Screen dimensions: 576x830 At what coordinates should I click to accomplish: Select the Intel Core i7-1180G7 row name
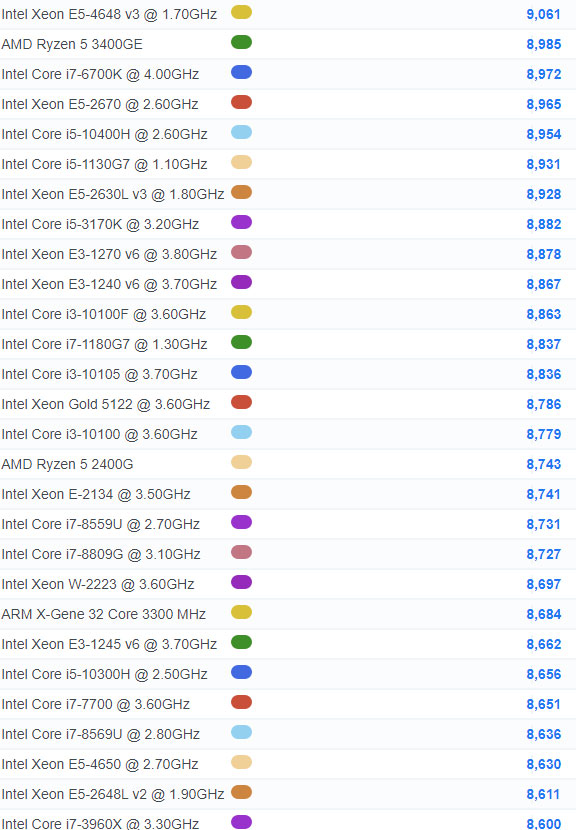104,344
